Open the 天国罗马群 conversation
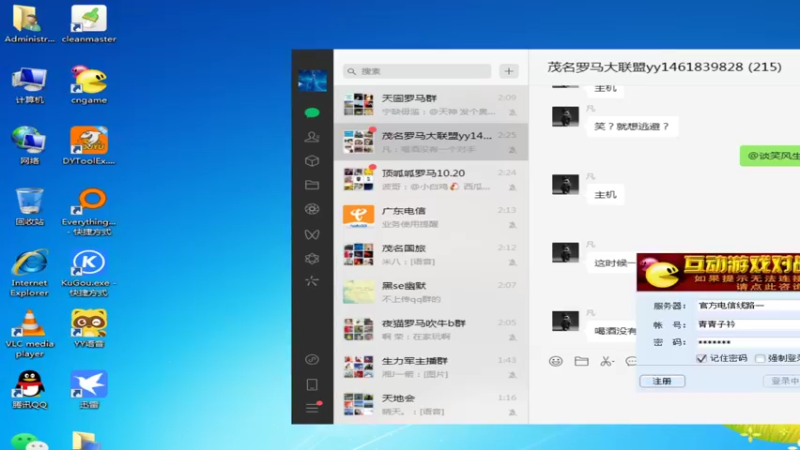This screenshot has width=800, height=450. pyautogui.click(x=431, y=104)
